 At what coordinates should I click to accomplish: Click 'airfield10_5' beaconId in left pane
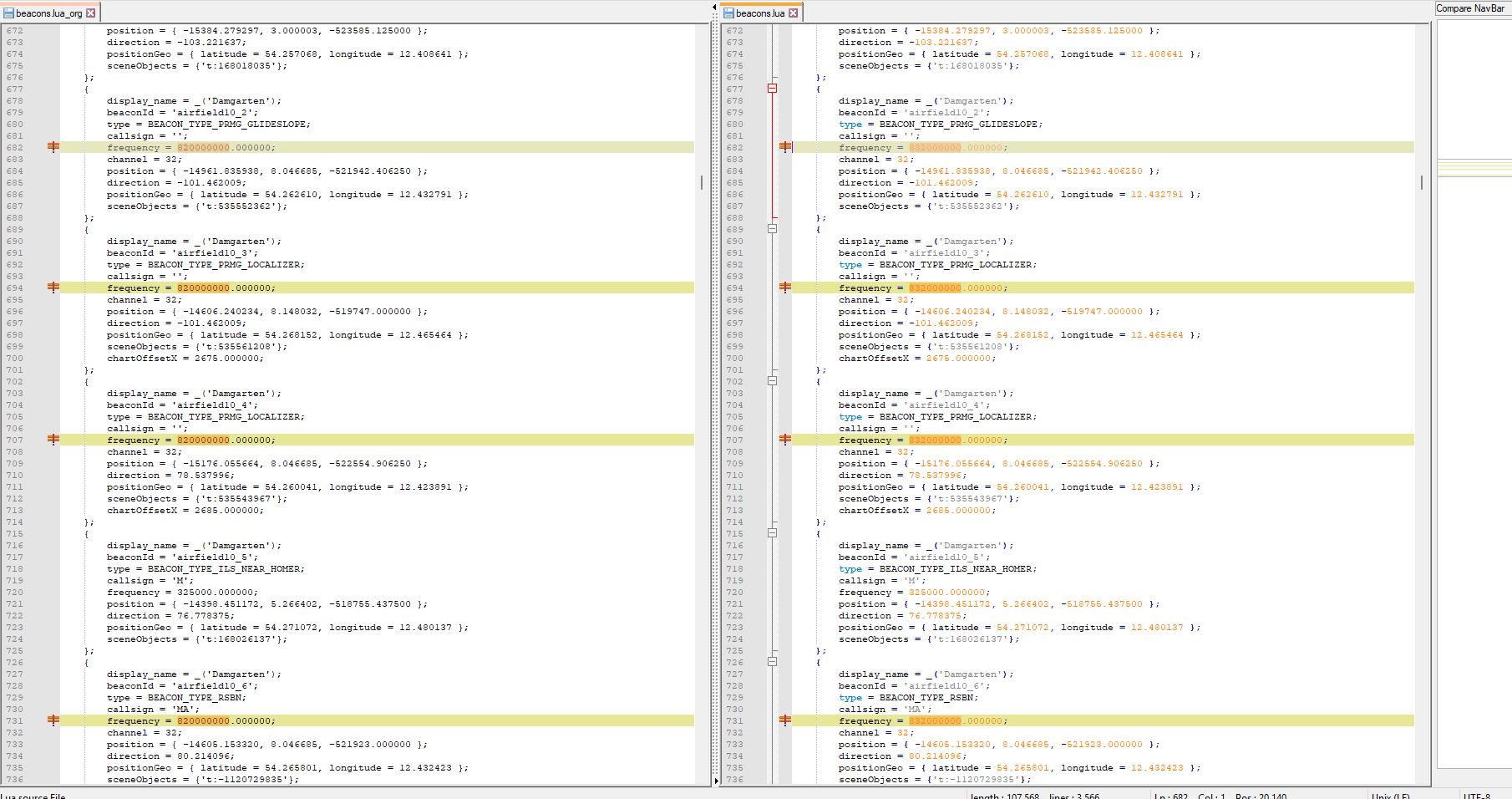[212, 557]
